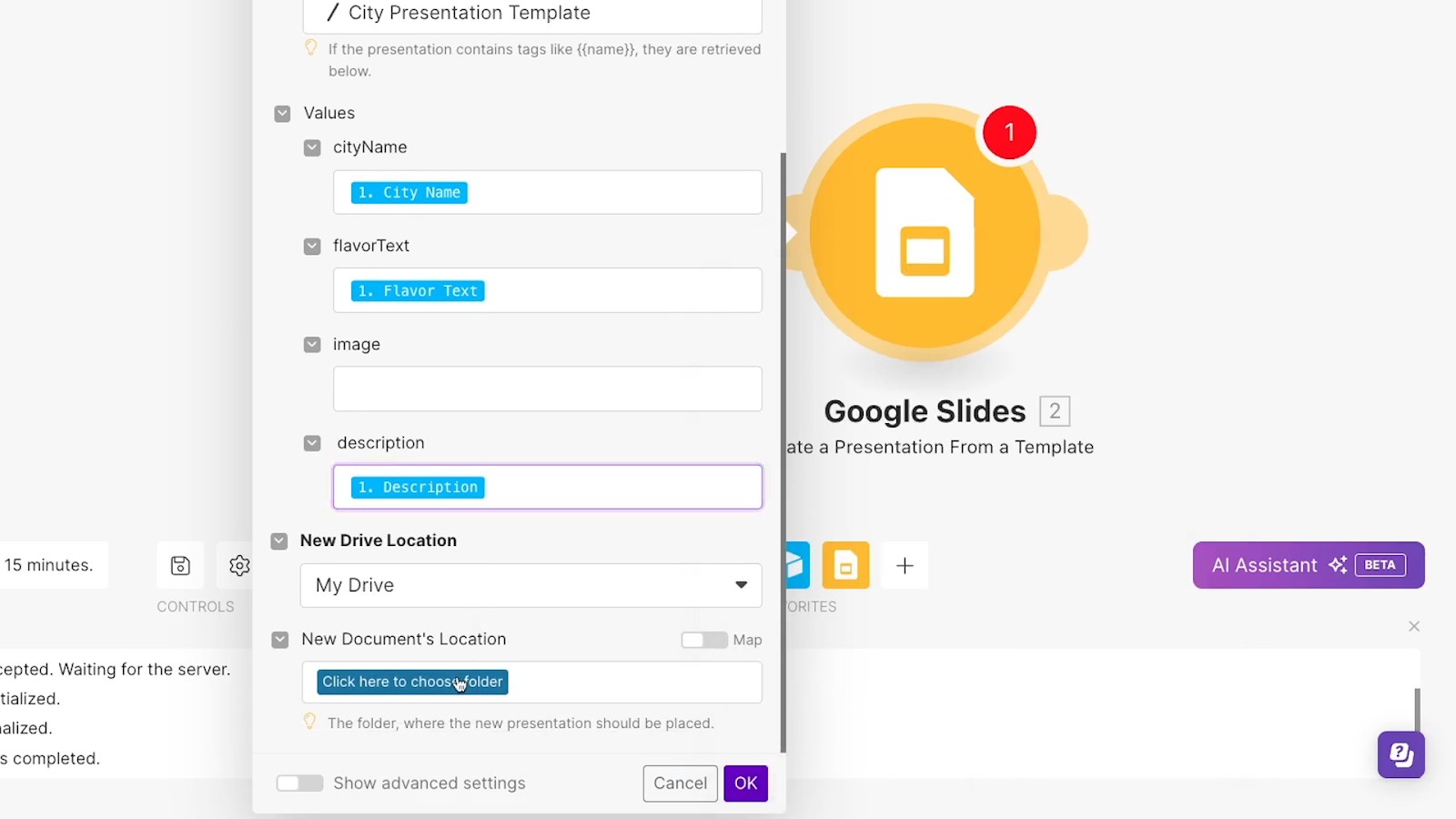The width and height of the screenshot is (1456, 819).
Task: Click the Google Slides module title
Action: 925,411
